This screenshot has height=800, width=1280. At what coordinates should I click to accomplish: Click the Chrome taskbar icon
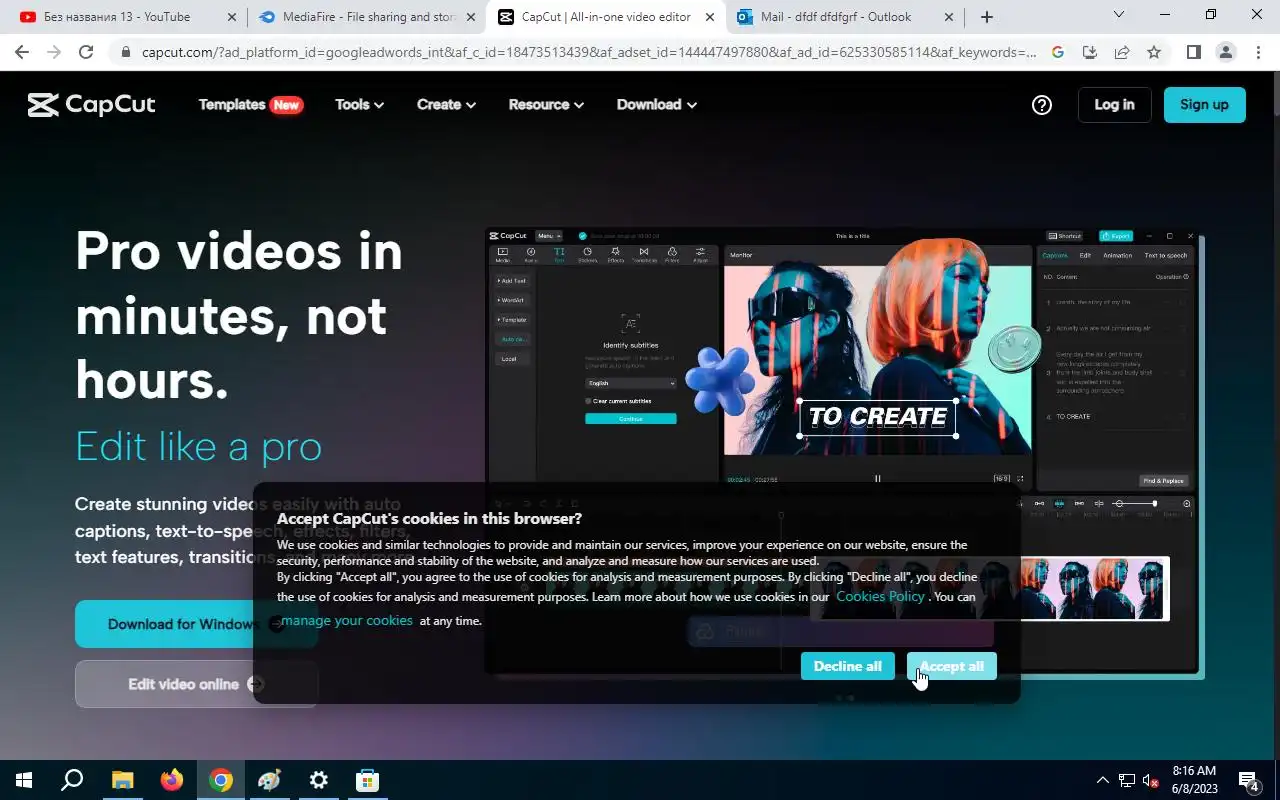pyautogui.click(x=220, y=780)
